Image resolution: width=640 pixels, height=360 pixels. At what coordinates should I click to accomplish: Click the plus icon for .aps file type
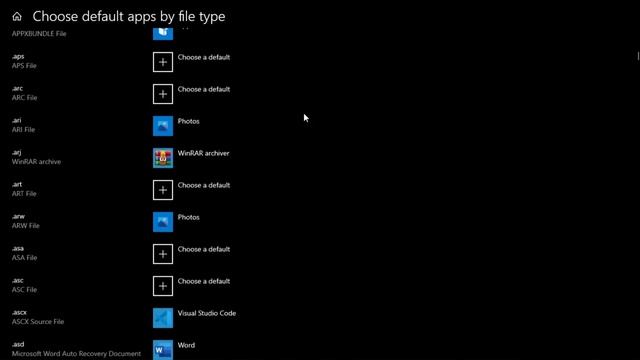[163, 62]
